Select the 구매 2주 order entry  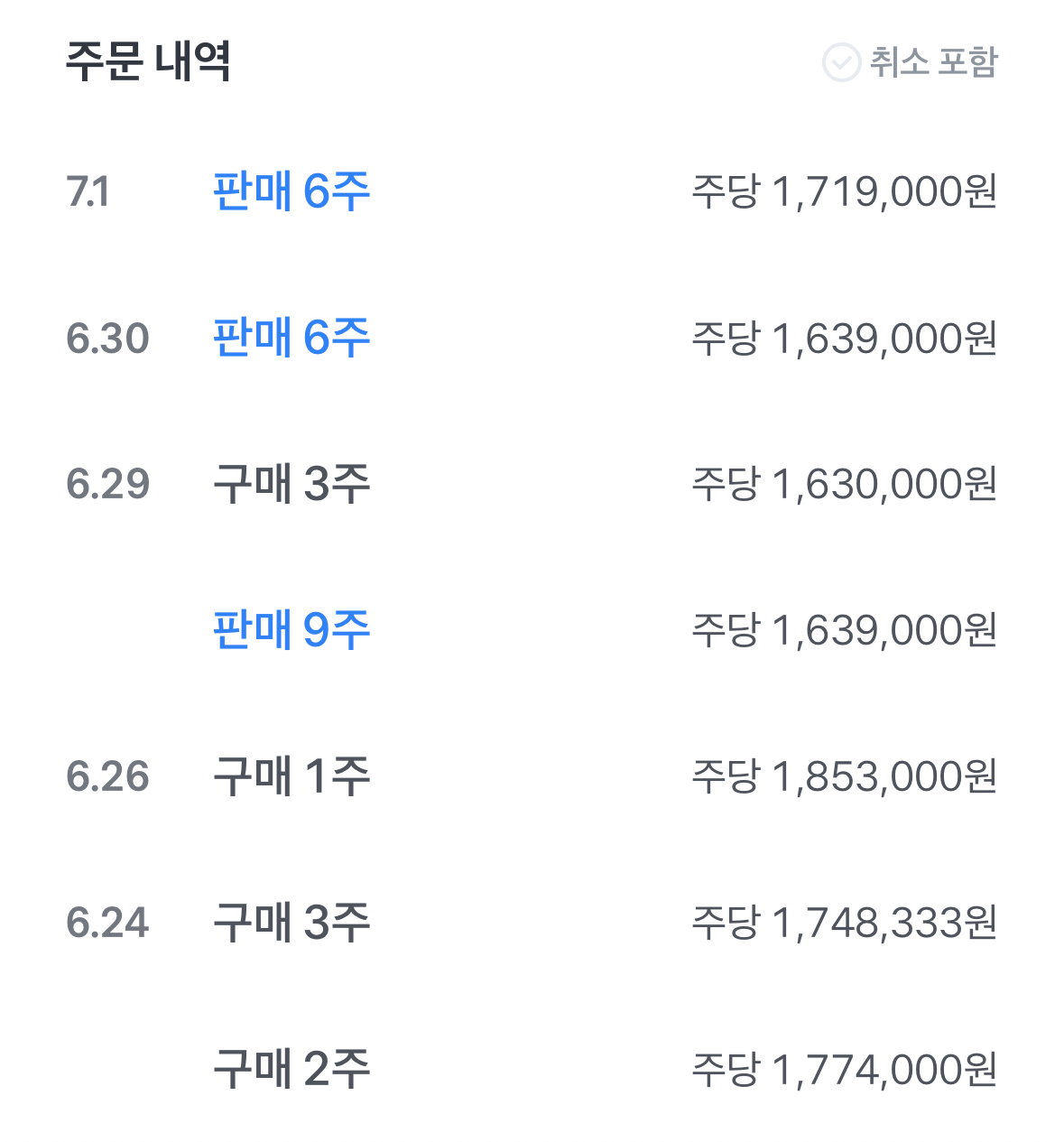pyautogui.click(x=532, y=1069)
